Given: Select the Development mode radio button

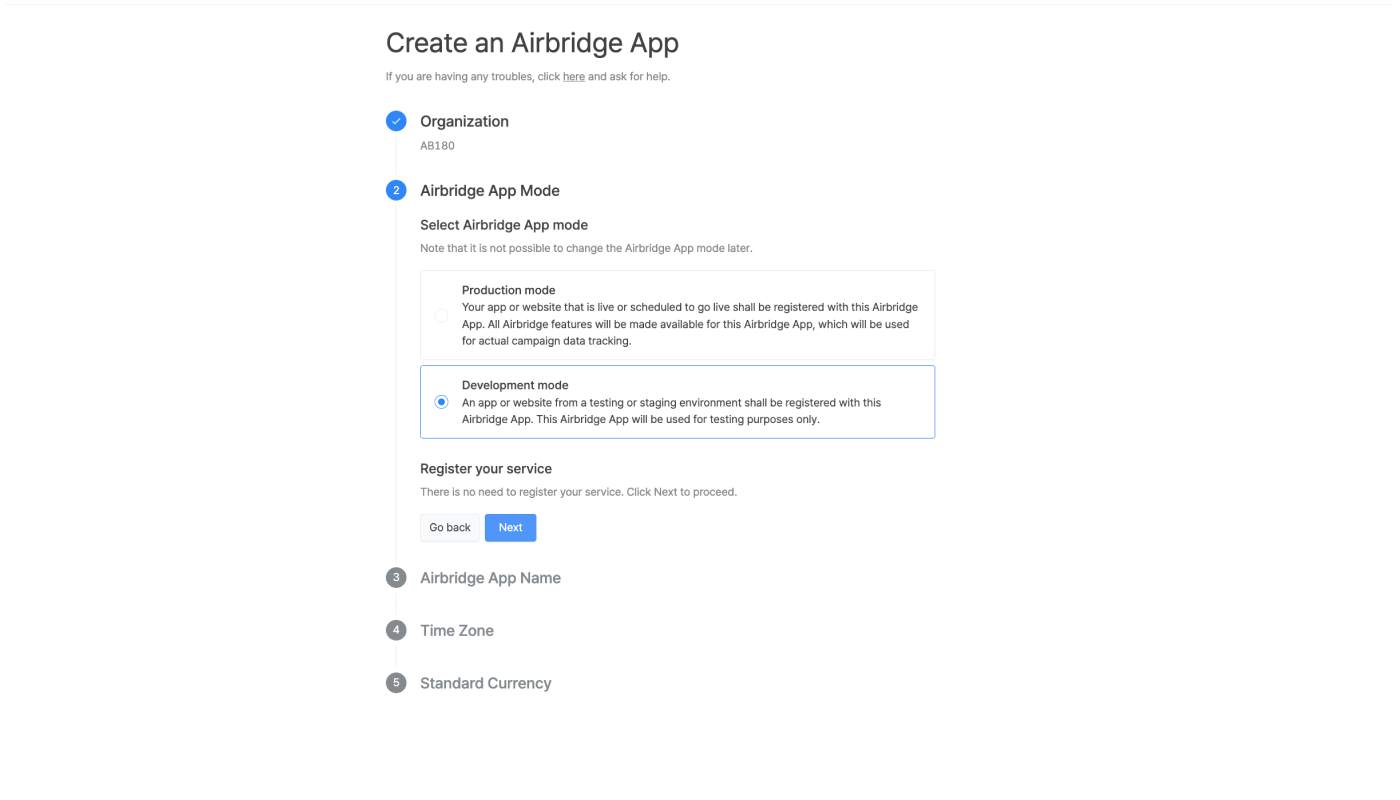Looking at the screenshot, I should 441,402.
